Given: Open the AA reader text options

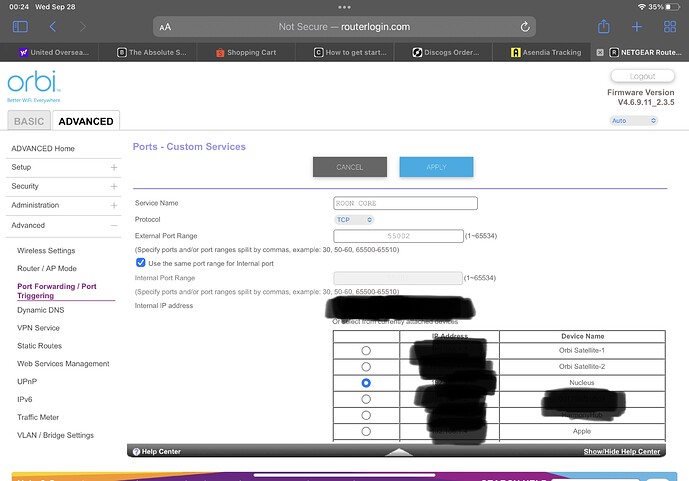Looking at the screenshot, I should click(x=165, y=27).
